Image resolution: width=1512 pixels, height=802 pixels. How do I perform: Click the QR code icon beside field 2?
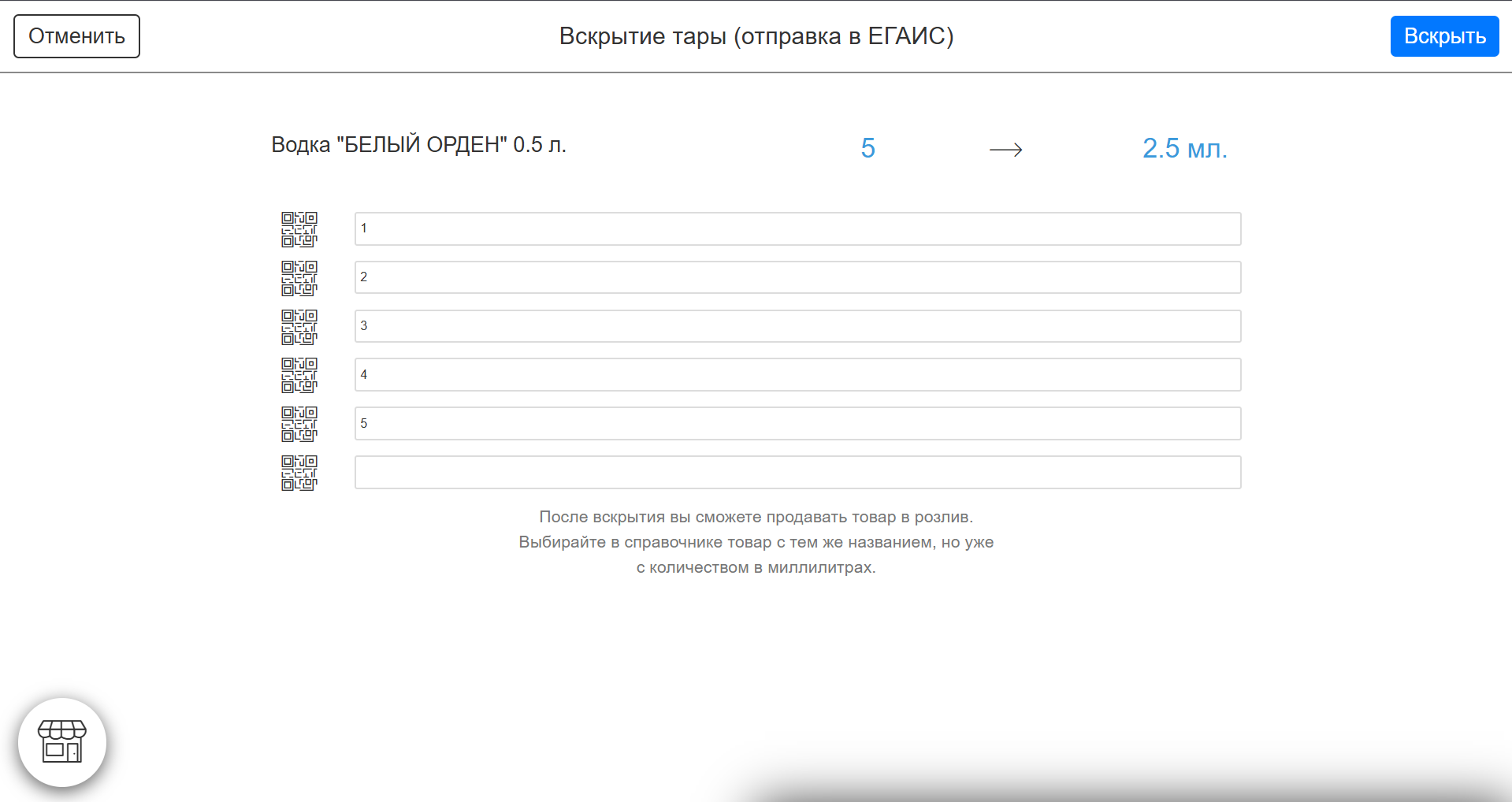pyautogui.click(x=299, y=278)
